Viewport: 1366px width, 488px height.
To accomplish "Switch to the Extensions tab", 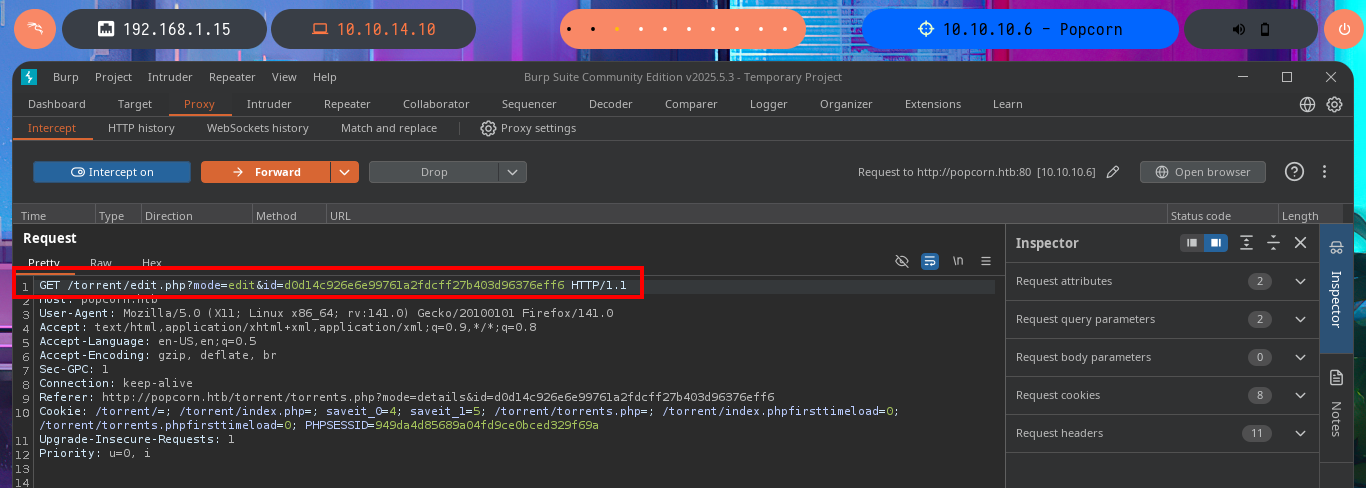I will click(933, 104).
